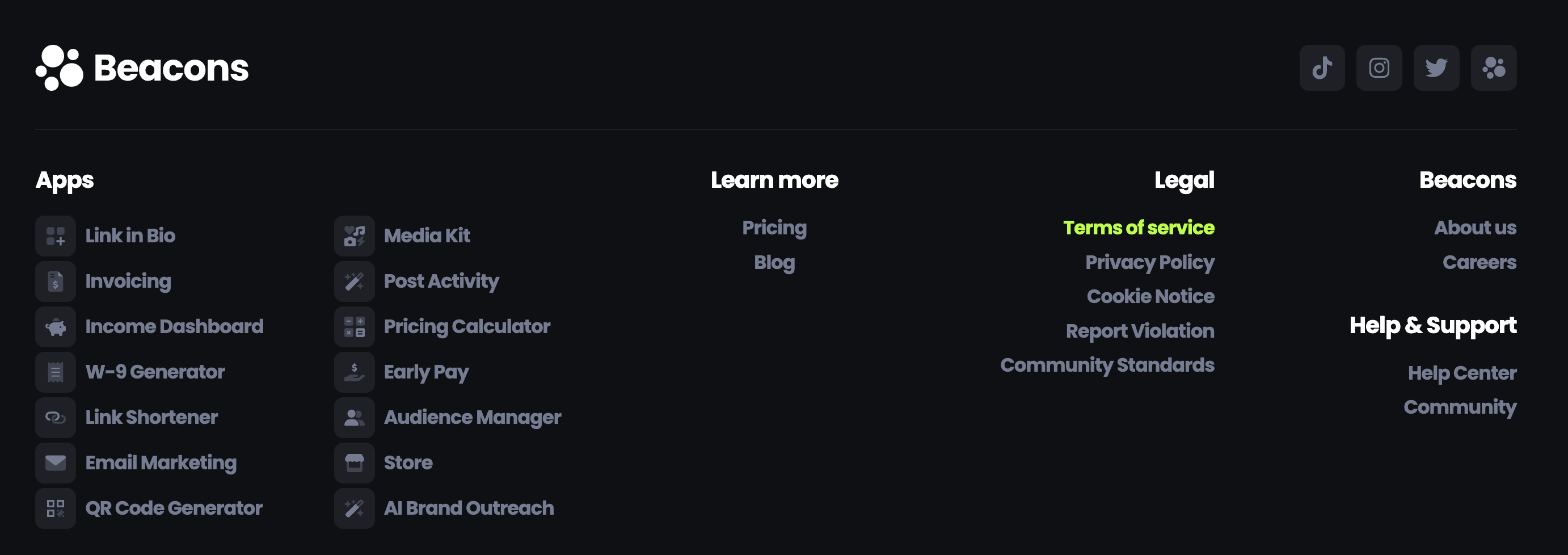Go to Income Dashboard link
1568x555 pixels.
click(175, 326)
